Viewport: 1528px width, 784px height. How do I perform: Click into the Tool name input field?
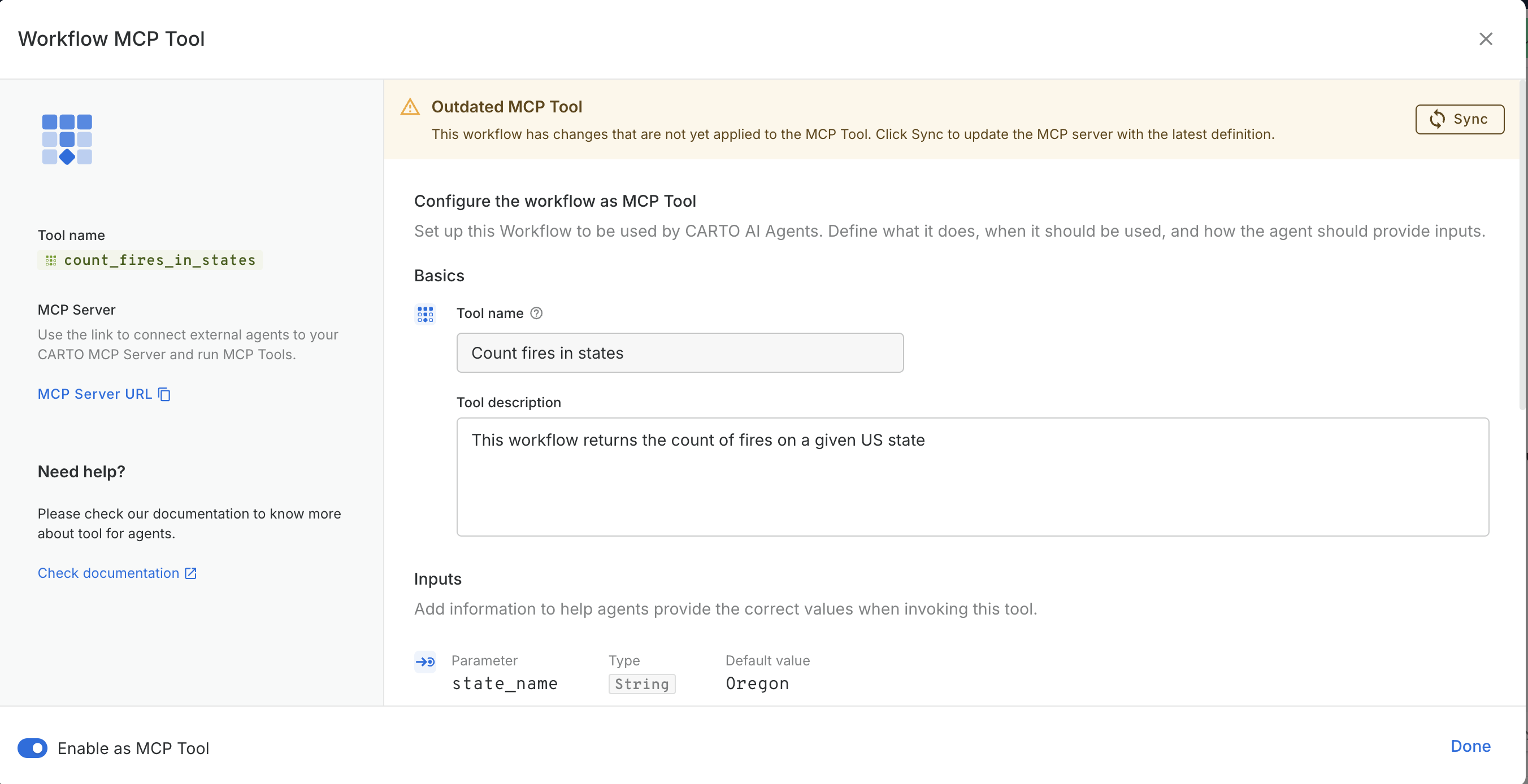(680, 353)
